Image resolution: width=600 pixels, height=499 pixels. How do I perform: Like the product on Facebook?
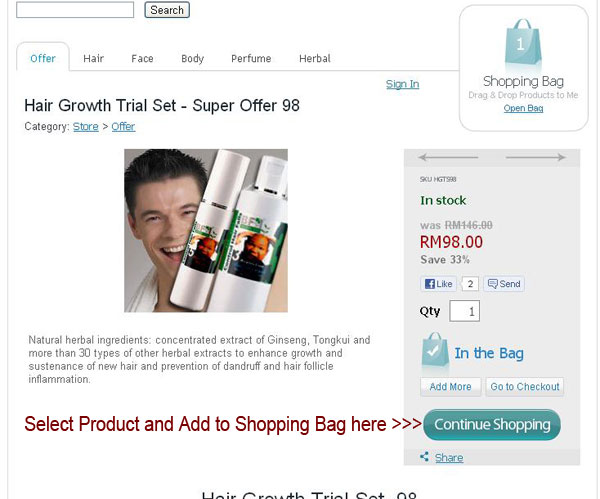coord(439,284)
